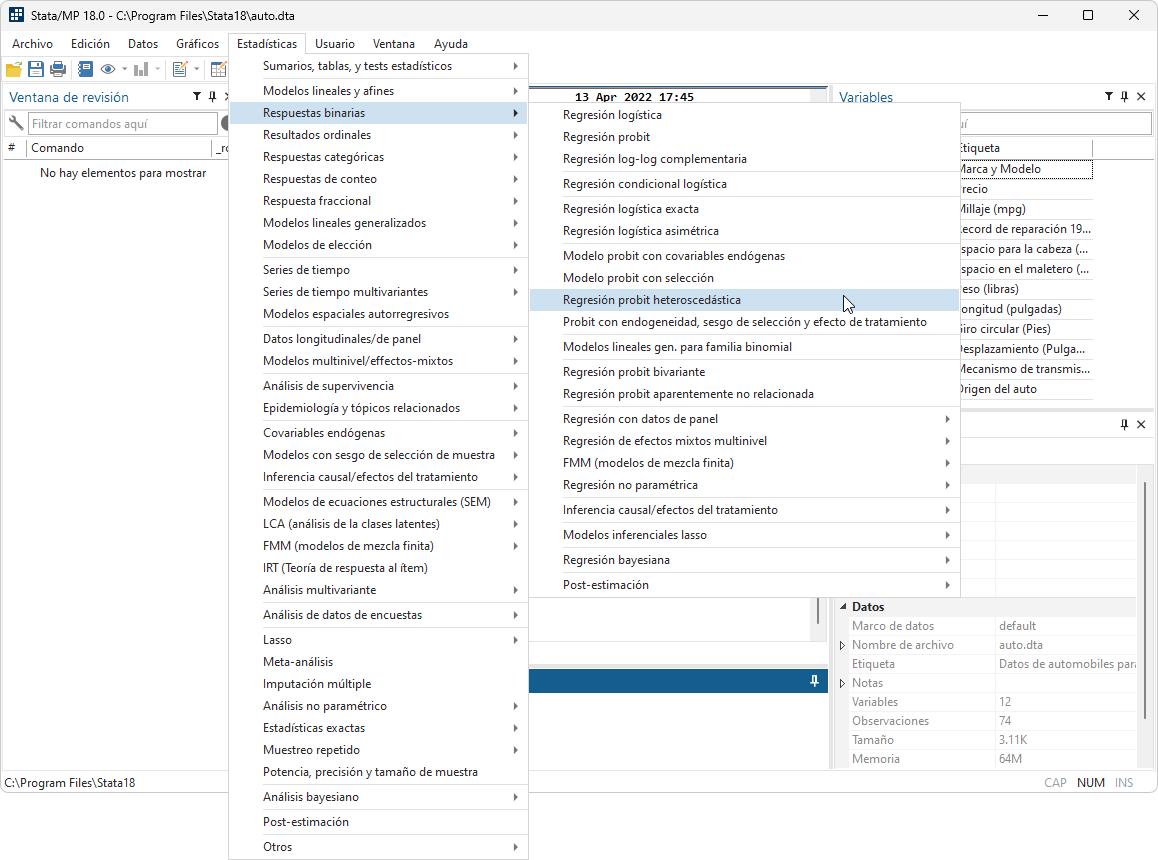This screenshot has width=1158, height=860.
Task: Select Imputación múltiple
Action: pos(379,684)
